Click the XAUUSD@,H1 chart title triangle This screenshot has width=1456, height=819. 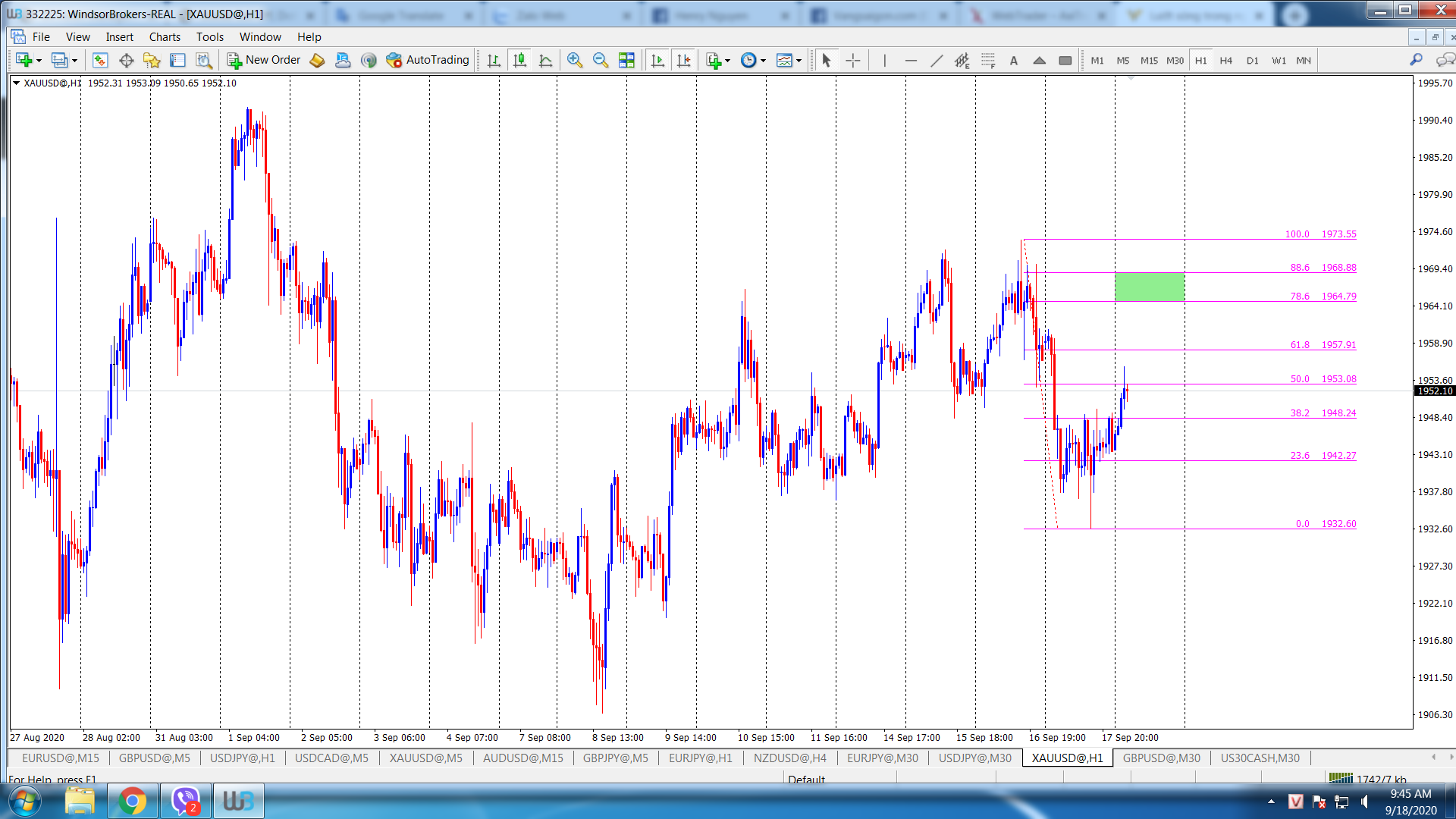point(16,83)
